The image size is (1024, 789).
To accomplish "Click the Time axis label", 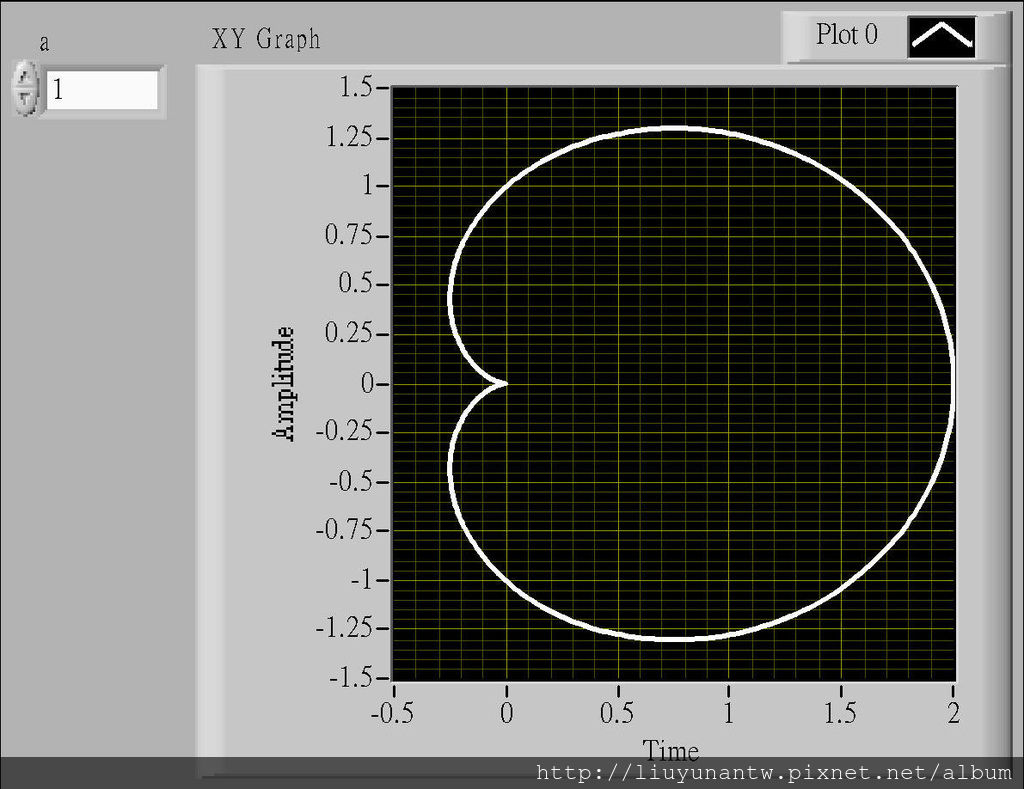I will [x=671, y=751].
